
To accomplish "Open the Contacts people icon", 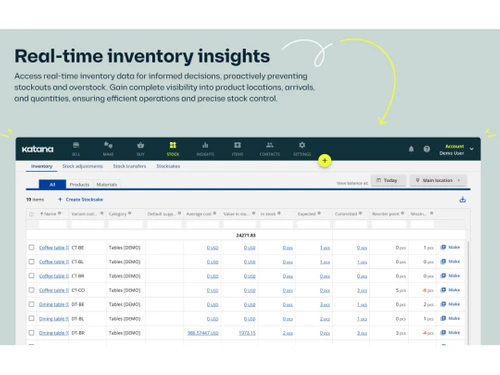I will [x=270, y=145].
